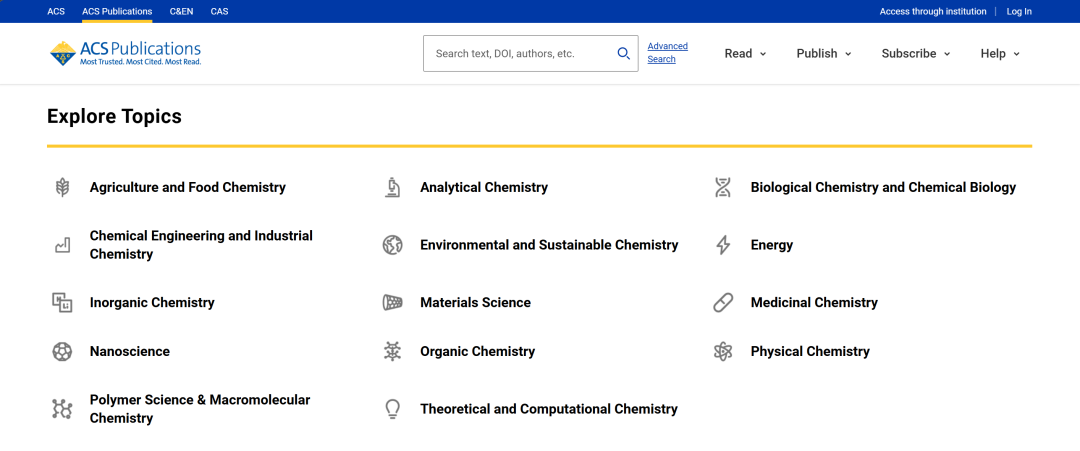This screenshot has height=451, width=1080.
Task: Go to the CAS tab
Action: pyautogui.click(x=219, y=12)
